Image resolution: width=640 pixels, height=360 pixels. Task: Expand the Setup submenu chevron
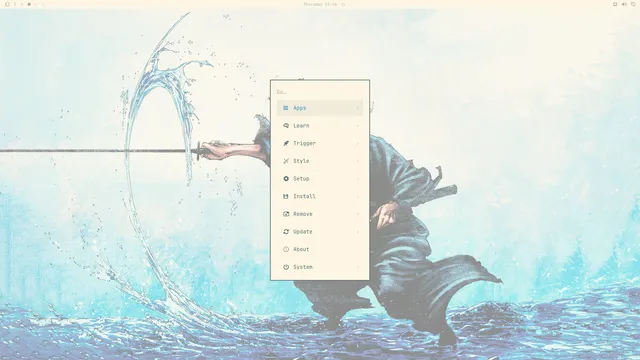point(358,179)
